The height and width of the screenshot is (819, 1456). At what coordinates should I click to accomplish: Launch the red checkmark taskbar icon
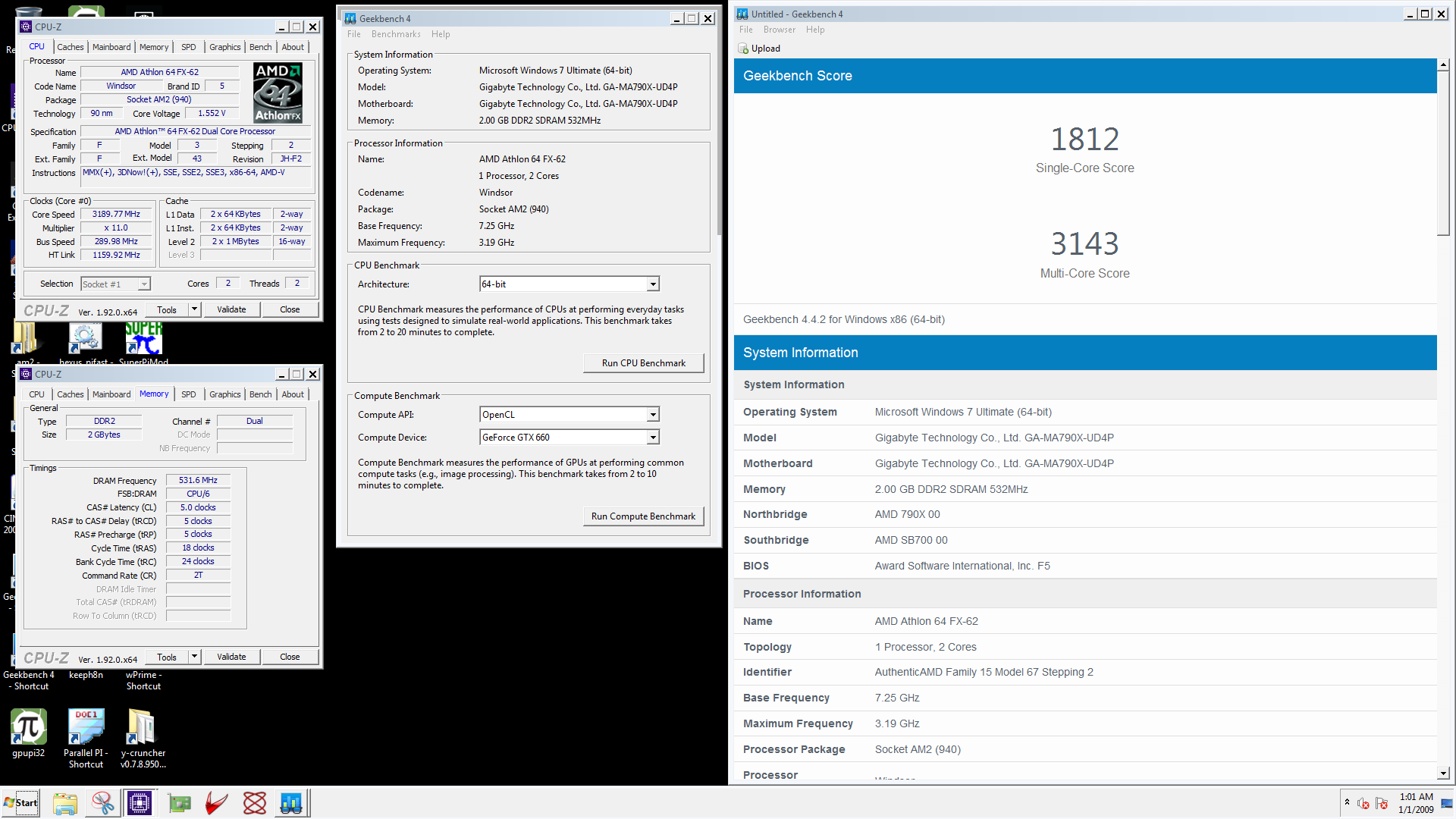tap(217, 803)
